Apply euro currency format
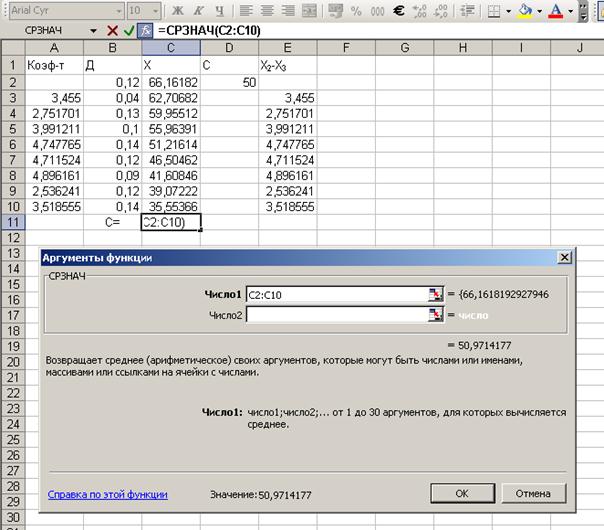The width and height of the screenshot is (604, 530). [398, 10]
